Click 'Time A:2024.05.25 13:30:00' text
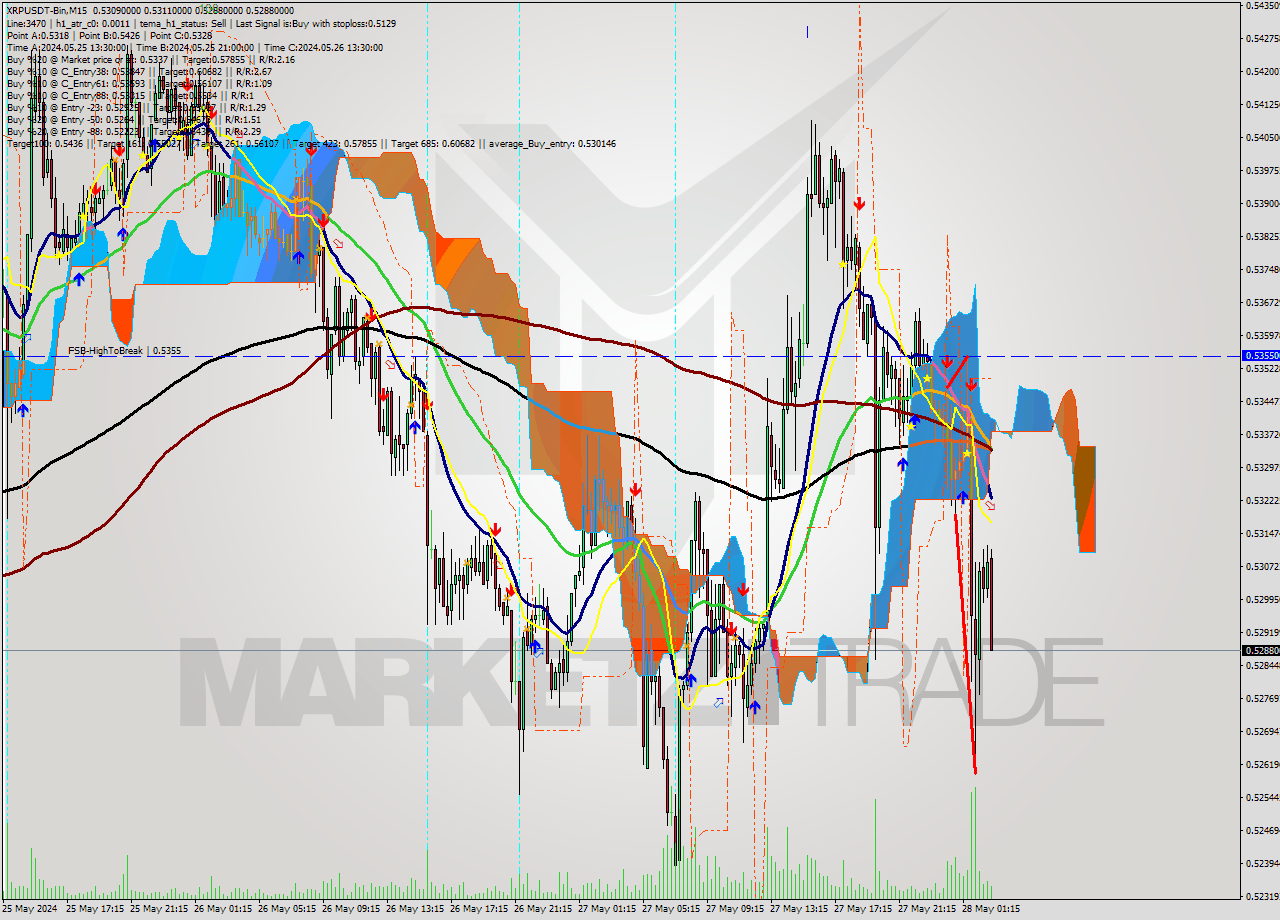The image size is (1280, 920). [x=66, y=47]
